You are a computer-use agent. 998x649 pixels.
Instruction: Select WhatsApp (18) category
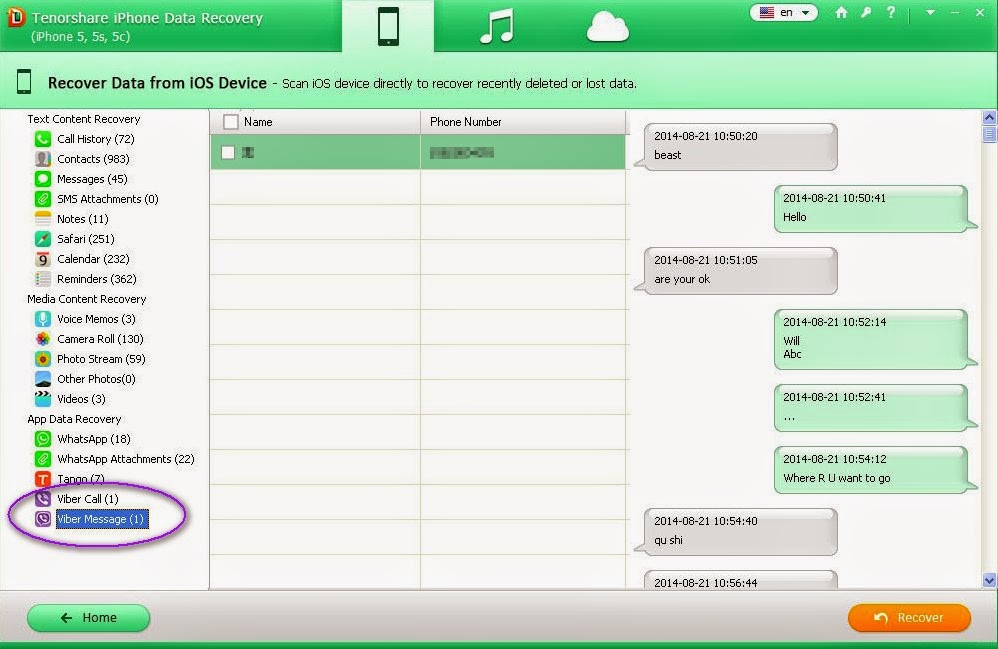[94, 439]
